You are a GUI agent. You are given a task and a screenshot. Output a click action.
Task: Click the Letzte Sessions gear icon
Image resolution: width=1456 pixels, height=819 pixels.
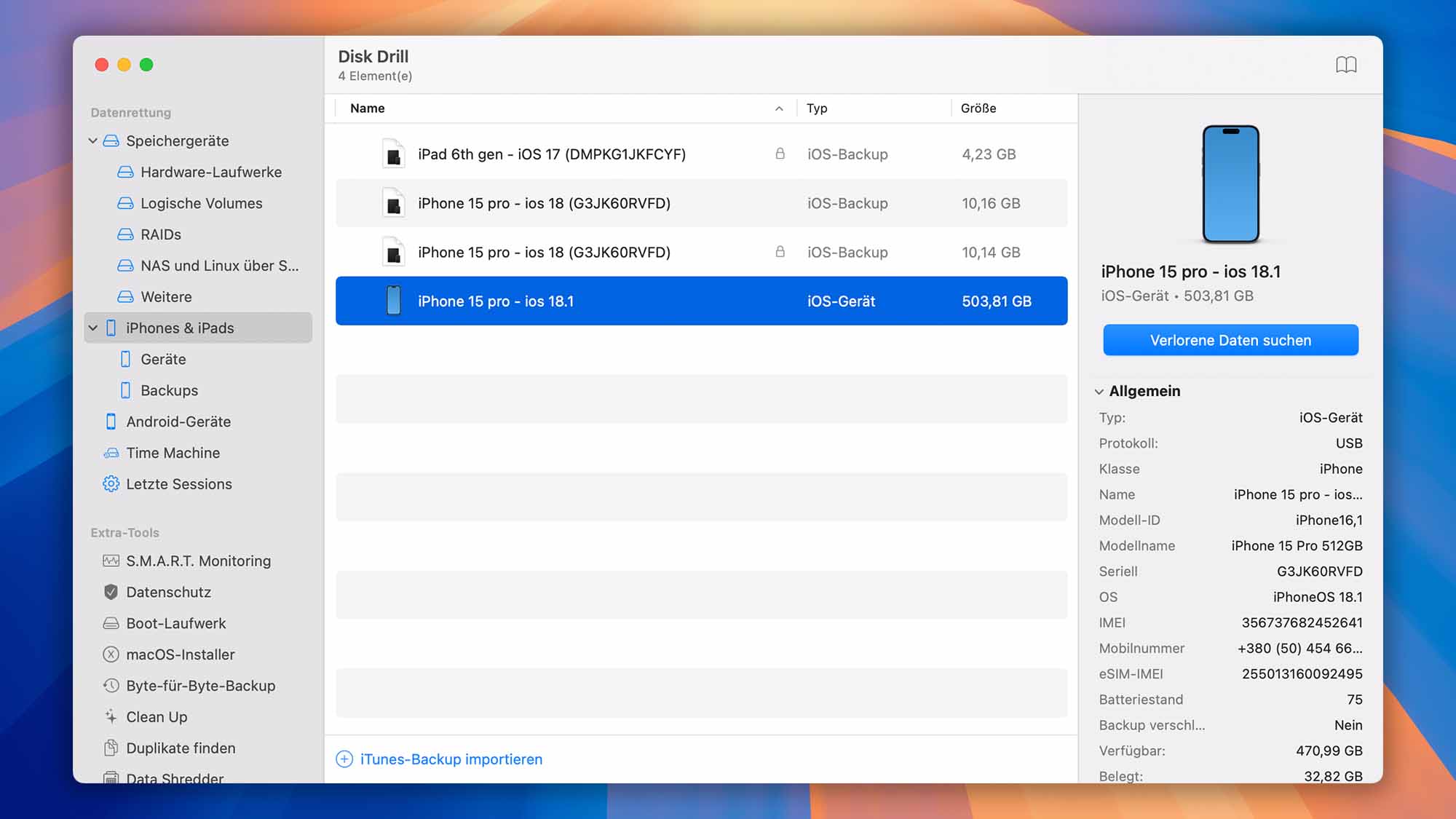tap(111, 484)
